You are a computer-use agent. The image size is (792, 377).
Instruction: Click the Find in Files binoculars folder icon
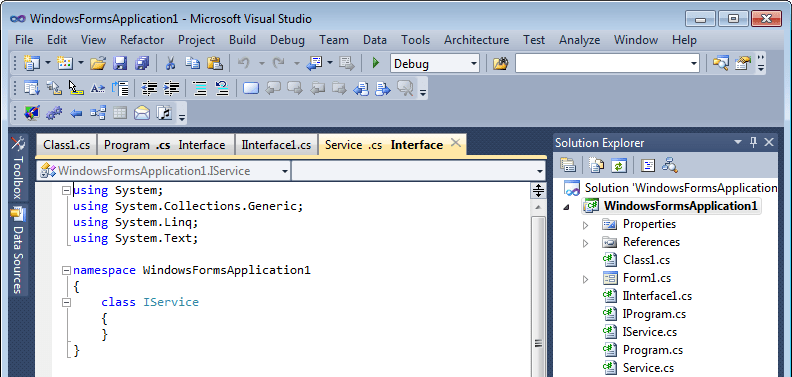pos(500,63)
